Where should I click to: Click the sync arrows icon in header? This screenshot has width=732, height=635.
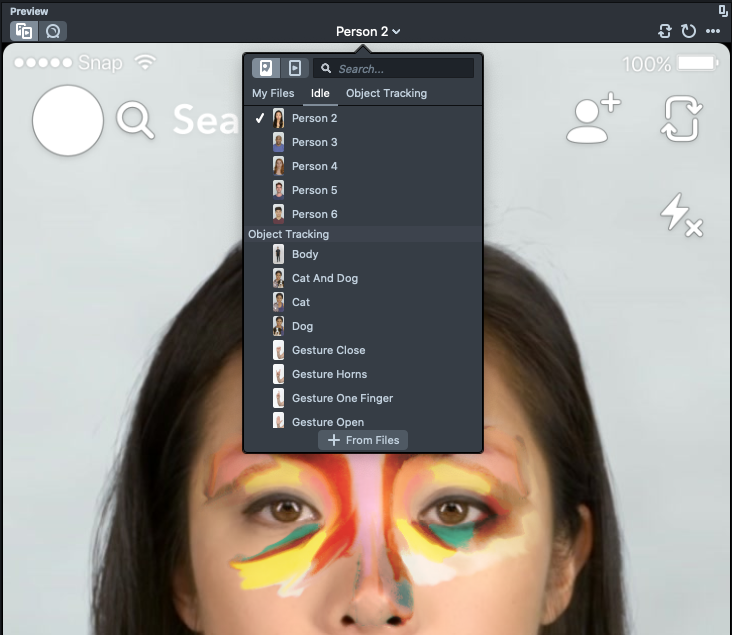(x=665, y=31)
